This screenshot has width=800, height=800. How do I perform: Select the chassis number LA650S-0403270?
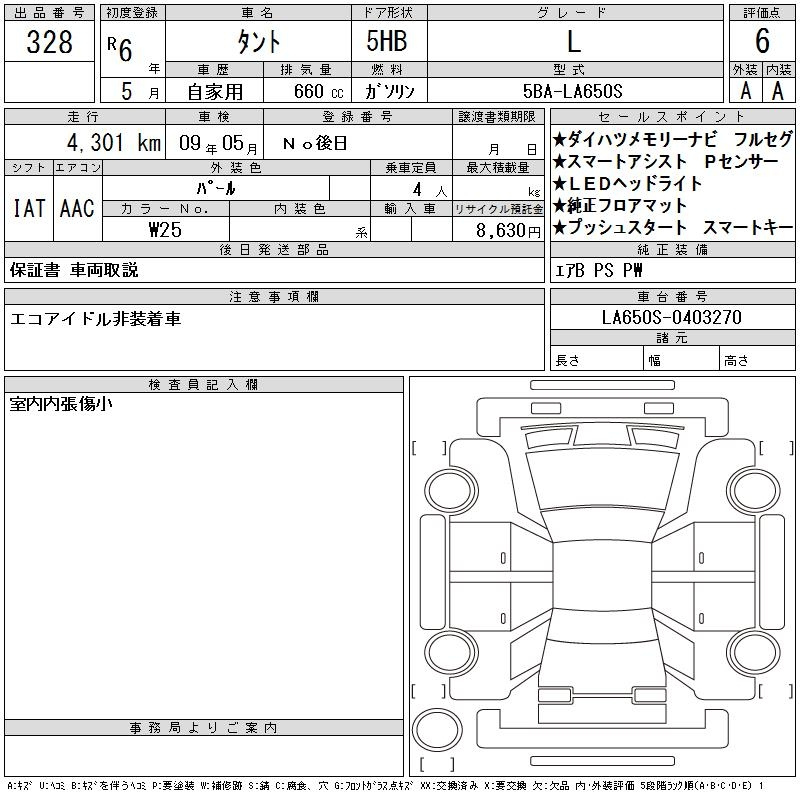pyautogui.click(x=672, y=317)
